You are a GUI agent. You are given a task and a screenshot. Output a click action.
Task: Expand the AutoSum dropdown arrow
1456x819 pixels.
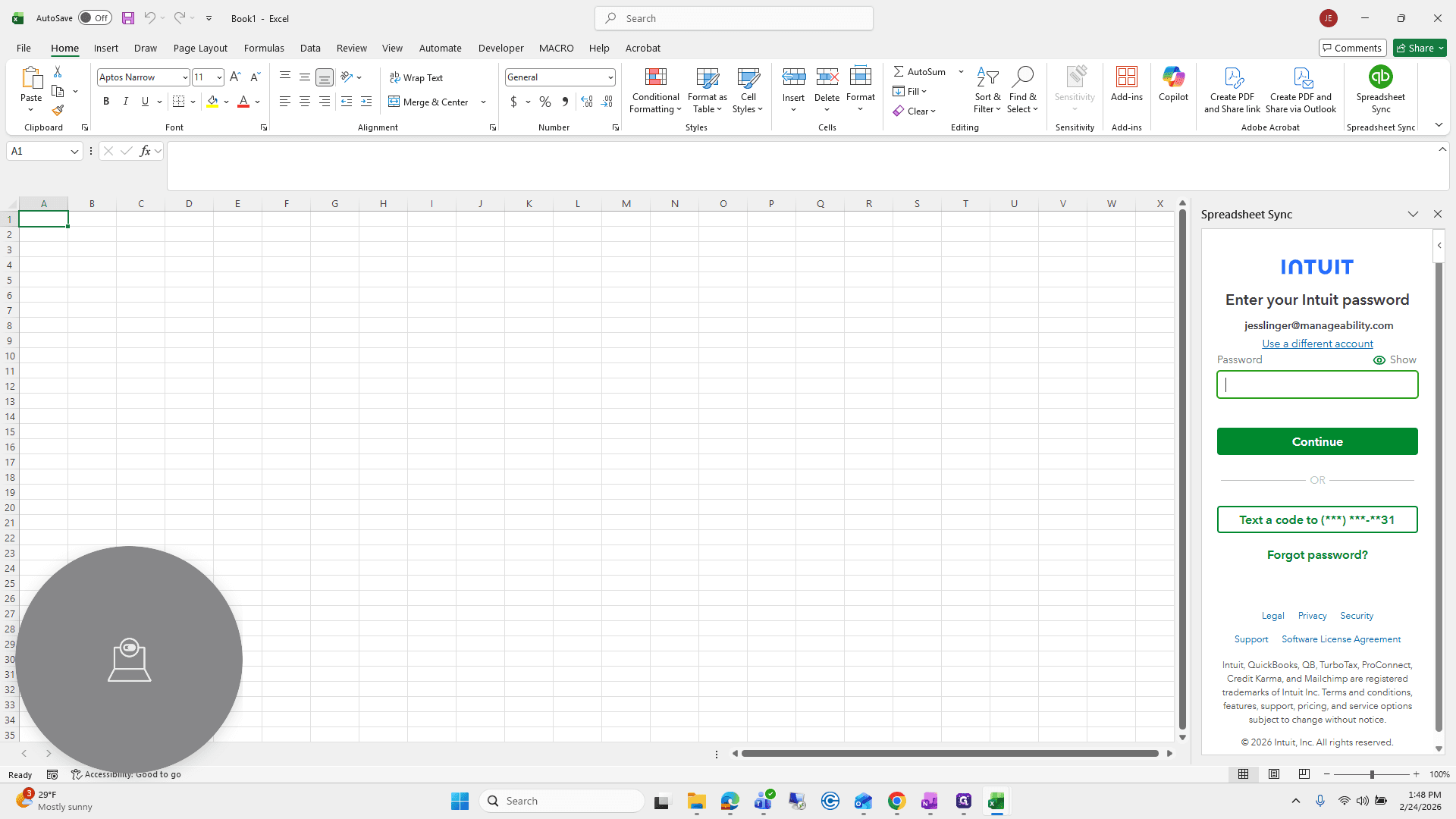tap(961, 71)
